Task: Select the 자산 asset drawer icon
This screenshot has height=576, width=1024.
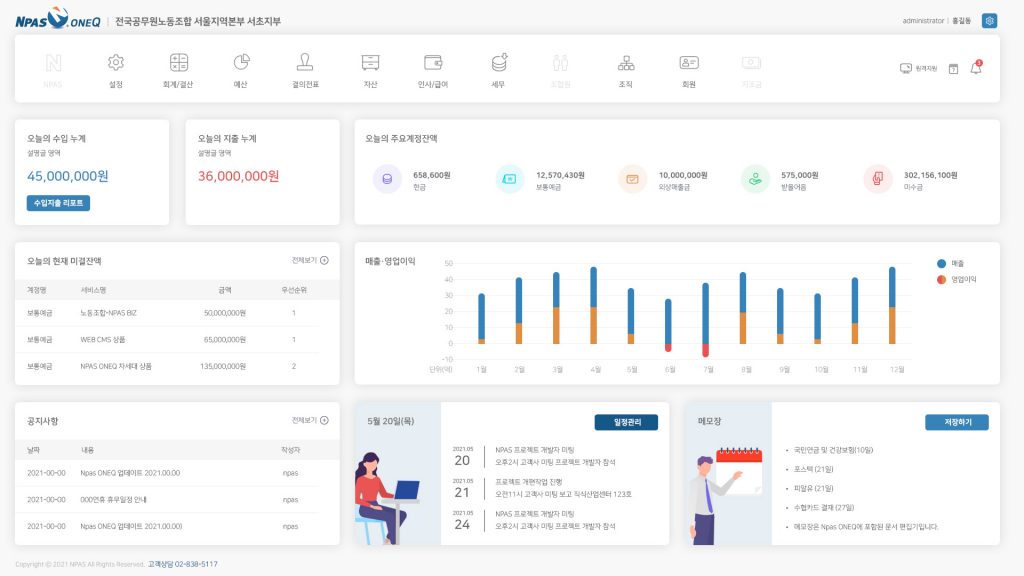Action: click(x=370, y=63)
